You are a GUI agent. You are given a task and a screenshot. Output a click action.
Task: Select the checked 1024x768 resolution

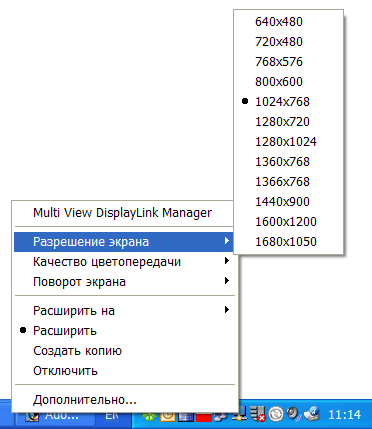tap(288, 102)
